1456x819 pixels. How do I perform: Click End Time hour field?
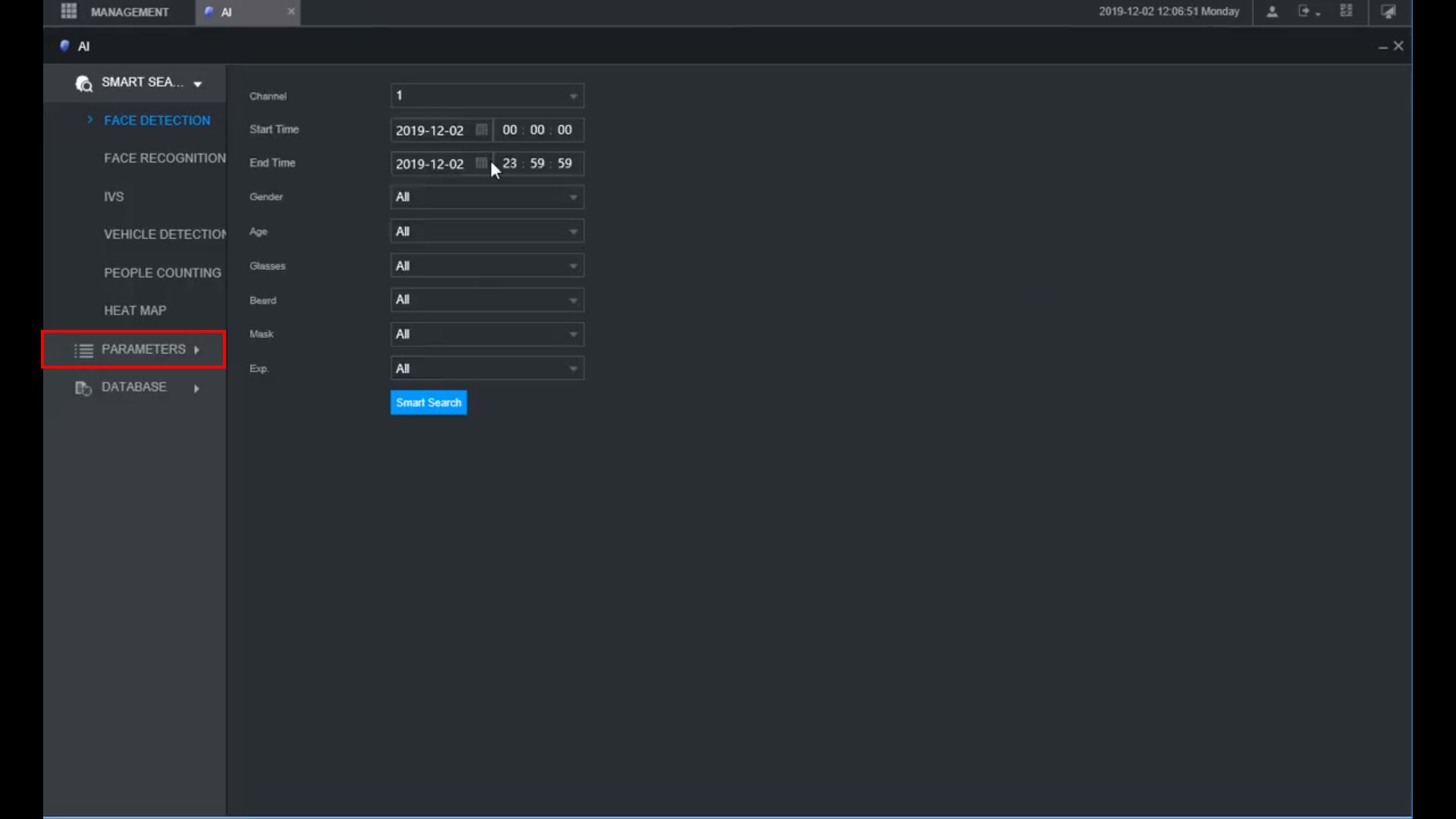tap(510, 164)
